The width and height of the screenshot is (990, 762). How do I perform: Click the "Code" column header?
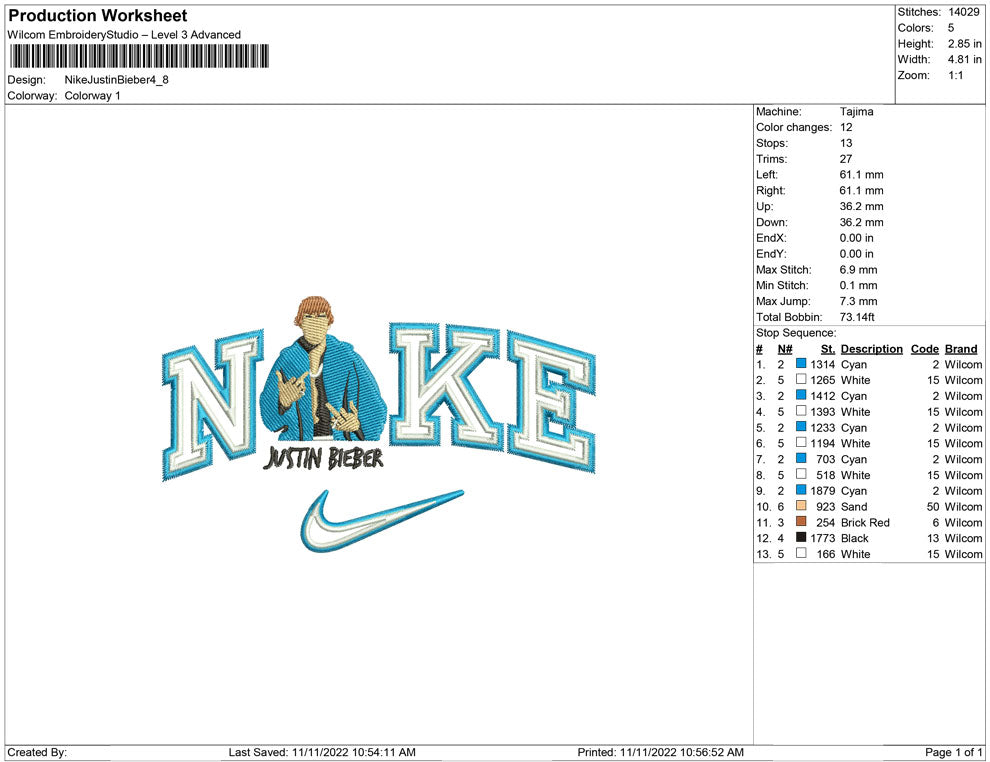click(x=925, y=348)
